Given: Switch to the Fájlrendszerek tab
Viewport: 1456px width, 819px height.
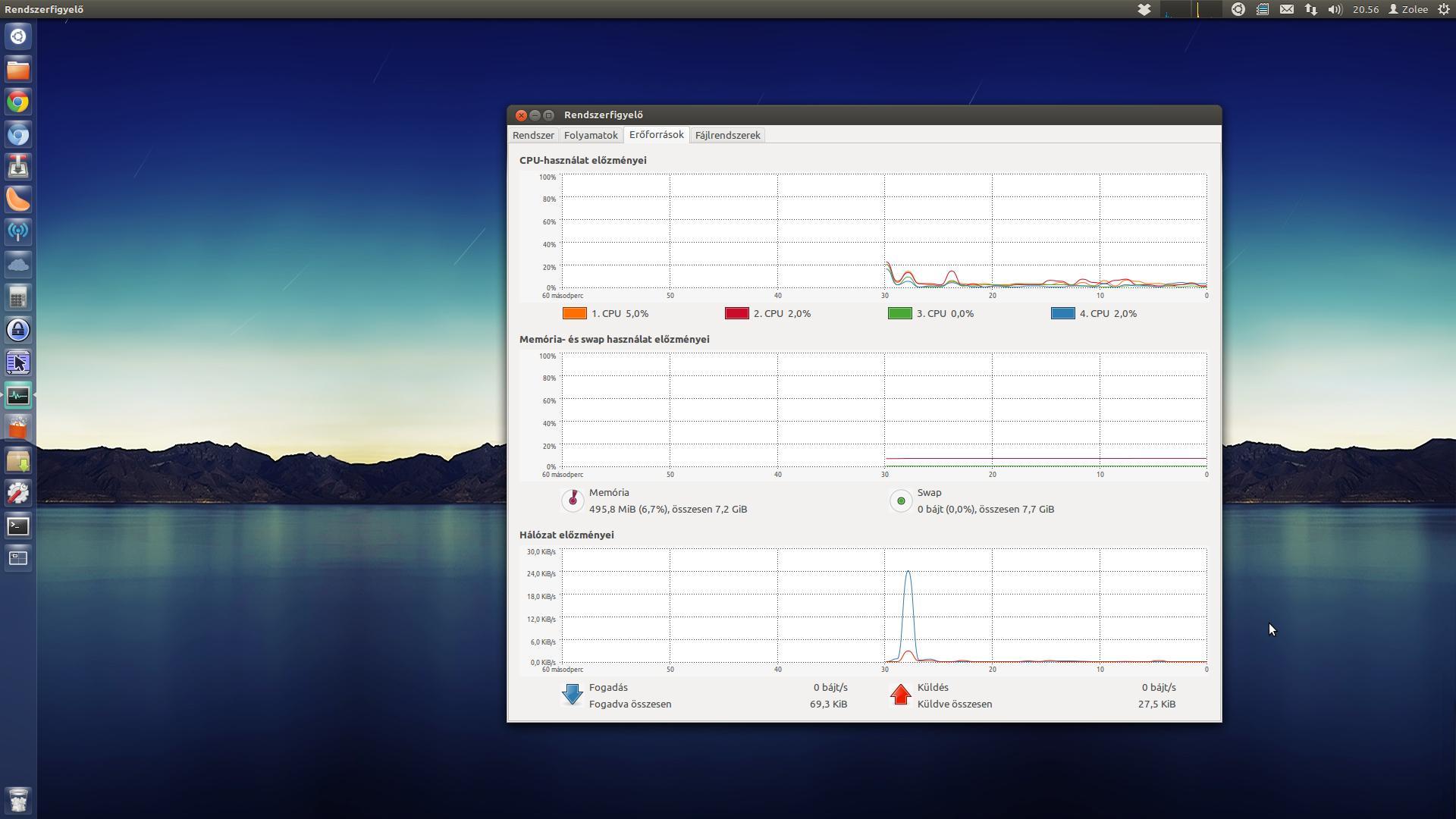Looking at the screenshot, I should (x=727, y=135).
